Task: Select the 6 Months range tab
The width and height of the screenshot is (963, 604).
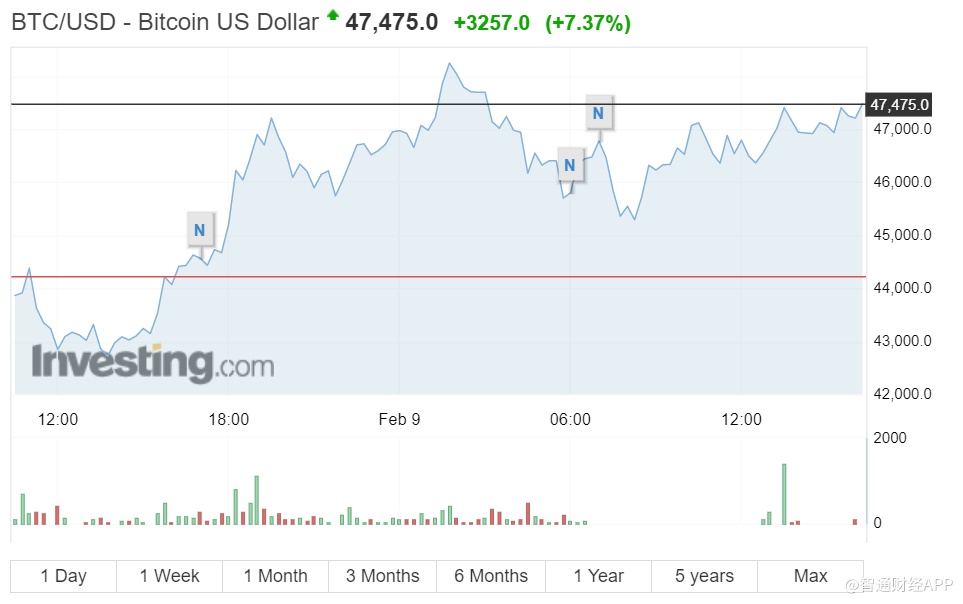Action: 490,576
